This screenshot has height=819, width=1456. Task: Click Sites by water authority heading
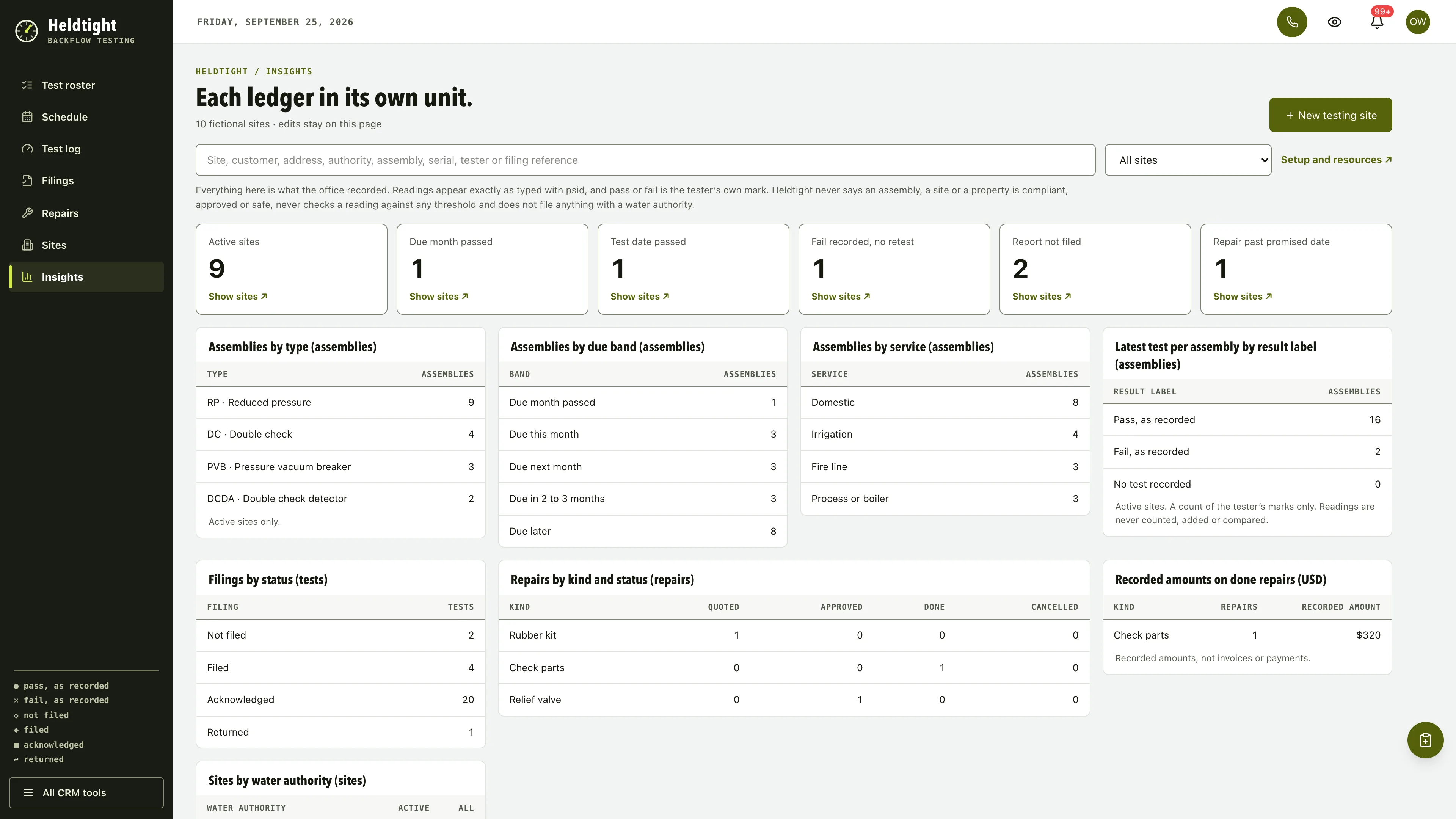tap(287, 781)
